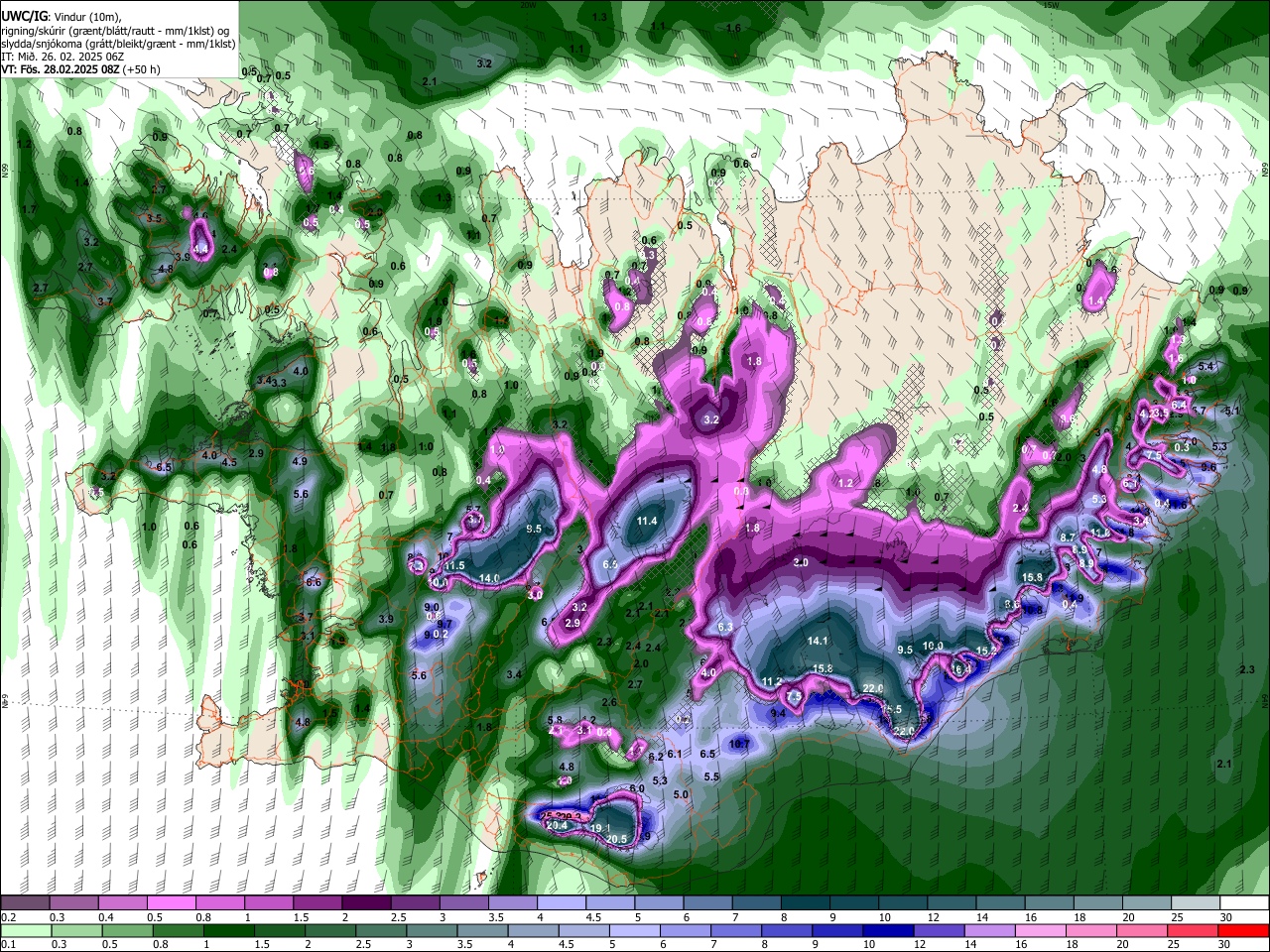Select the 5.0 value on the map
Image resolution: width=1270 pixels, height=952 pixels.
pos(681,794)
